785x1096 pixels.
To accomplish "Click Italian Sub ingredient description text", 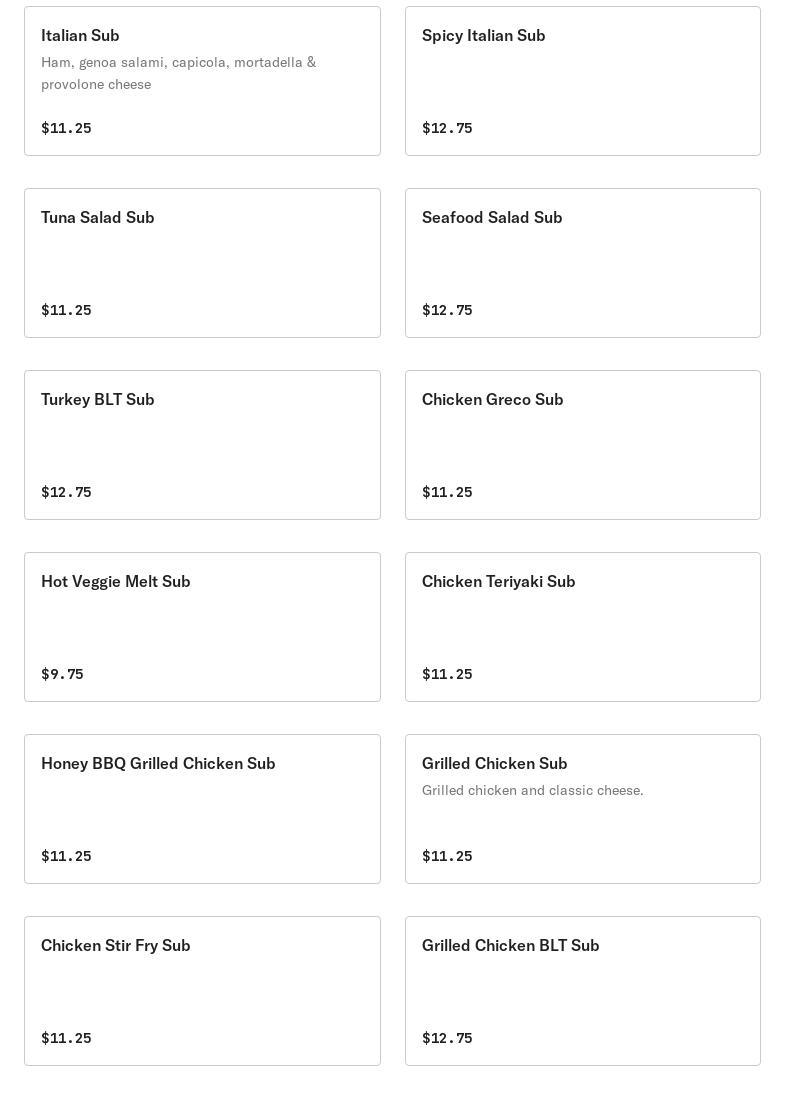I will (179, 73).
